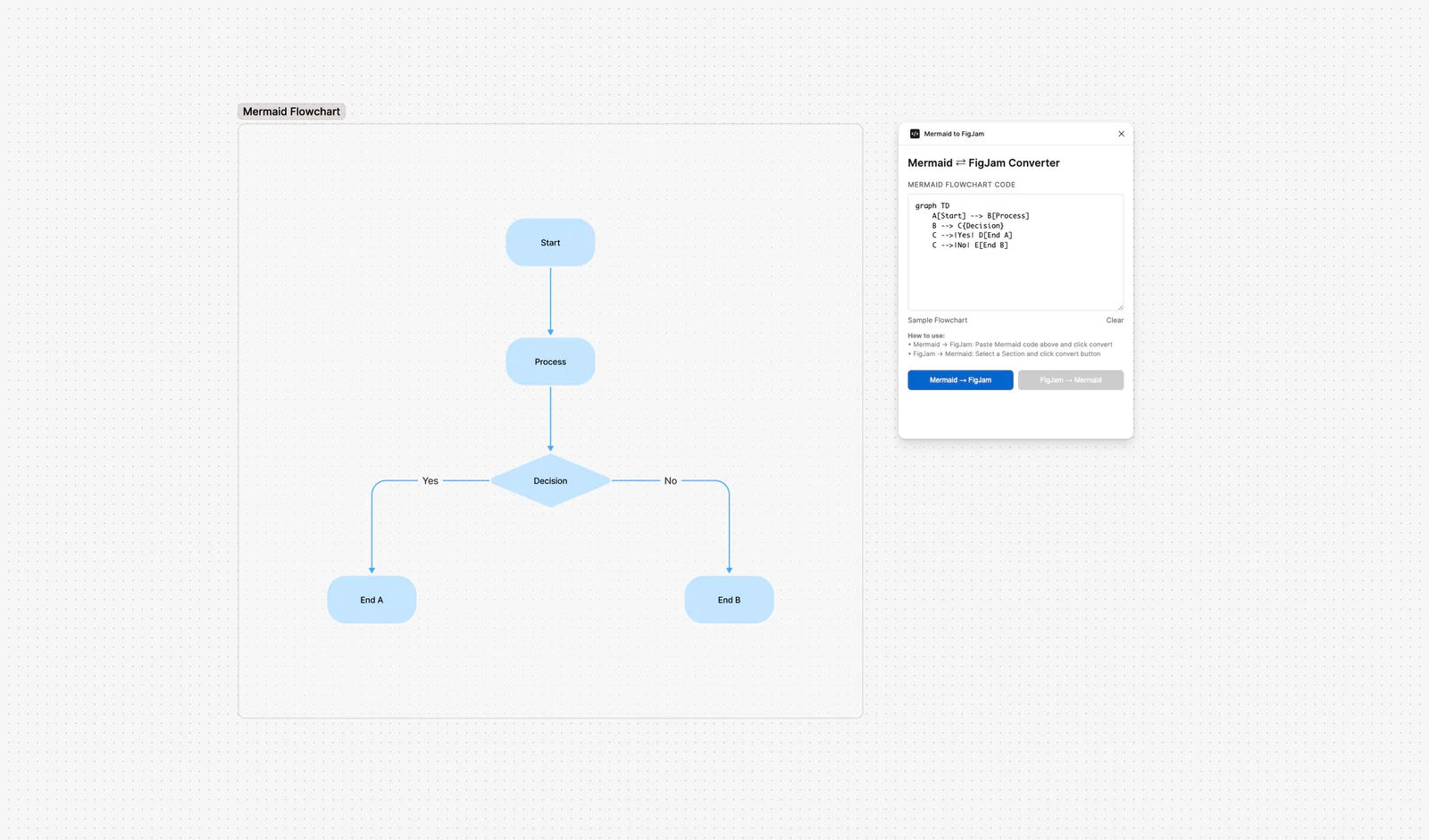
Task: Select the End B node
Action: pyautogui.click(x=729, y=600)
